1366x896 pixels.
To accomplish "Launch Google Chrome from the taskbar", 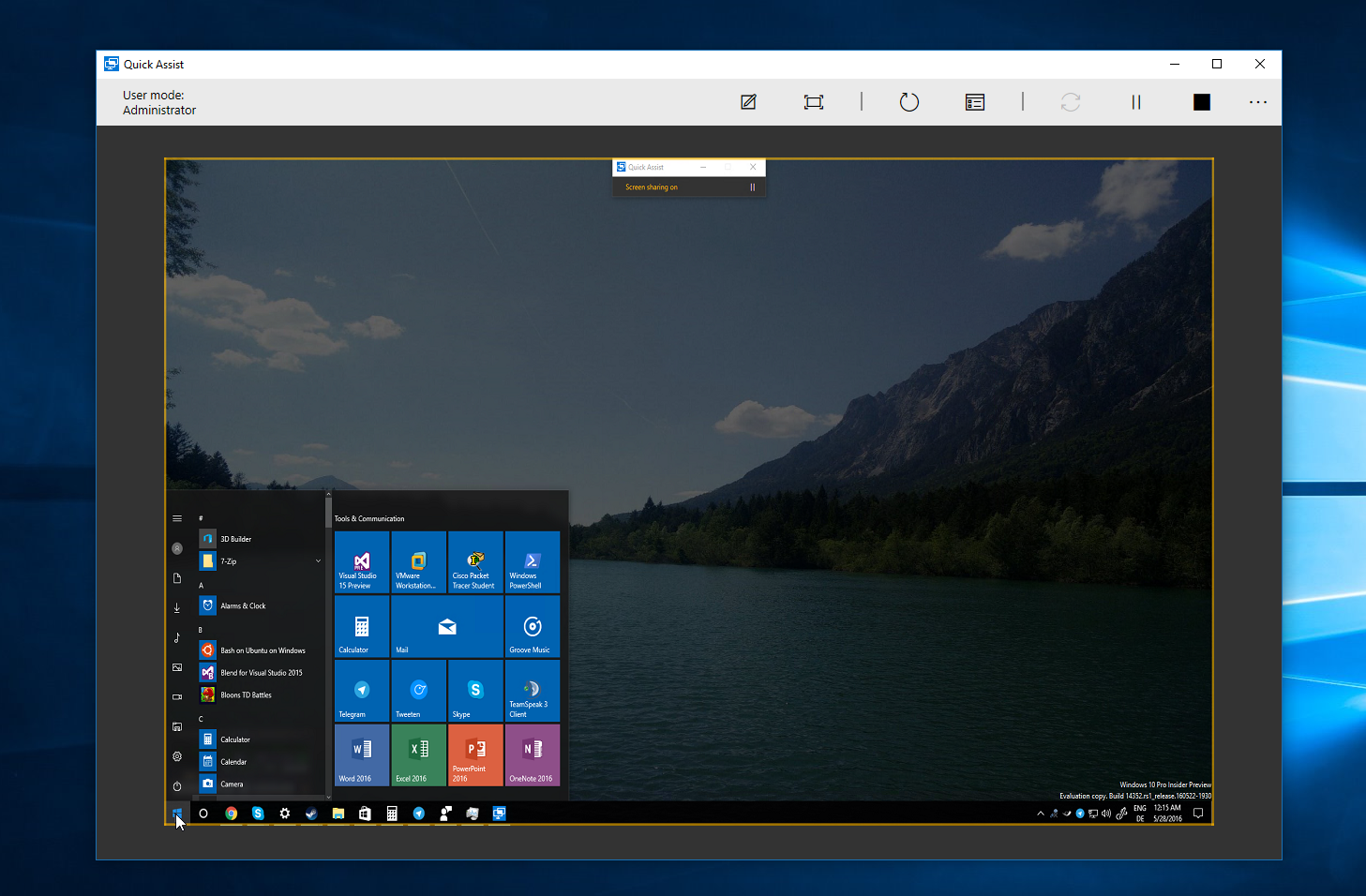I will [231, 814].
